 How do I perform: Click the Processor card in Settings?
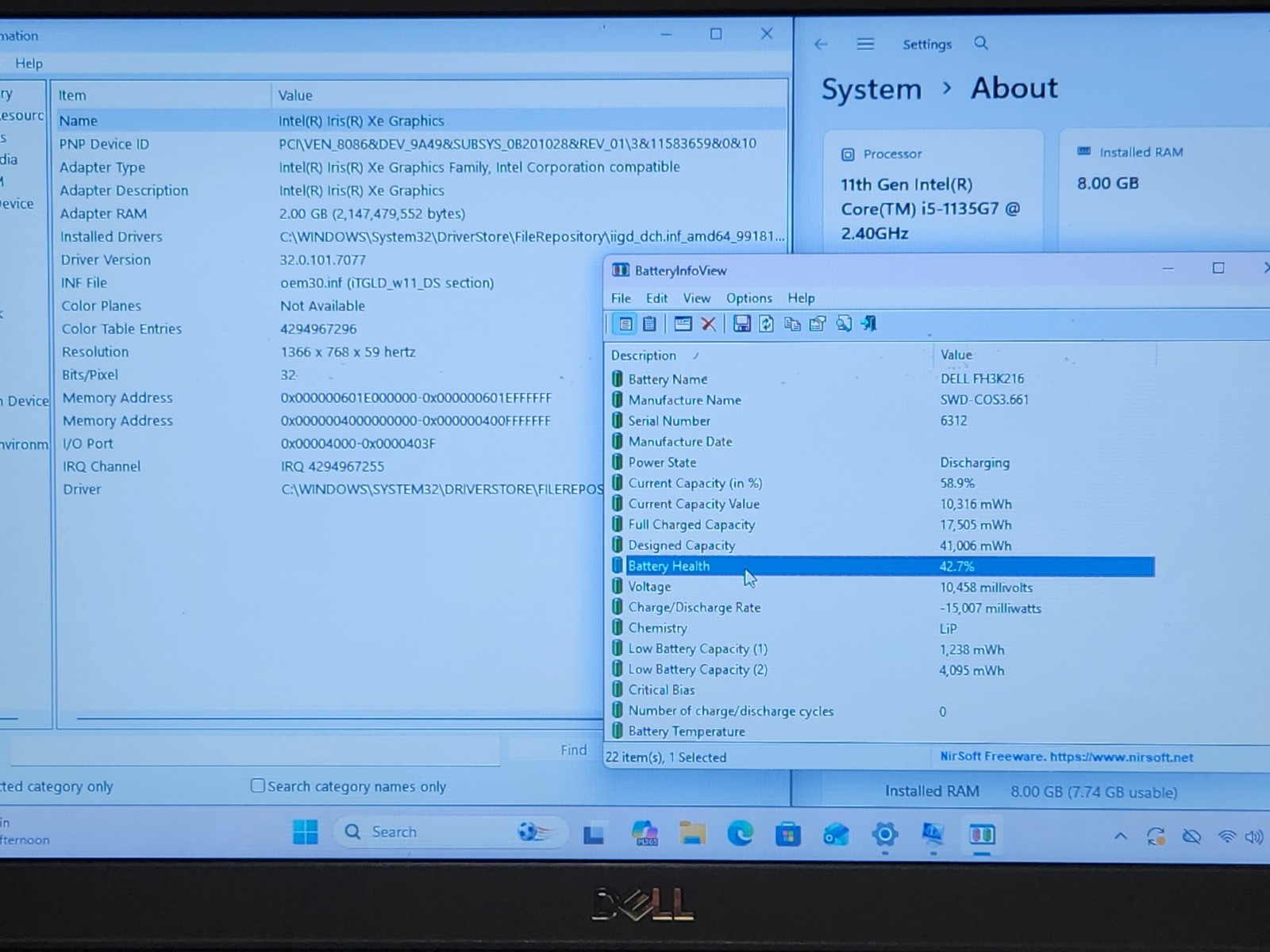point(933,192)
